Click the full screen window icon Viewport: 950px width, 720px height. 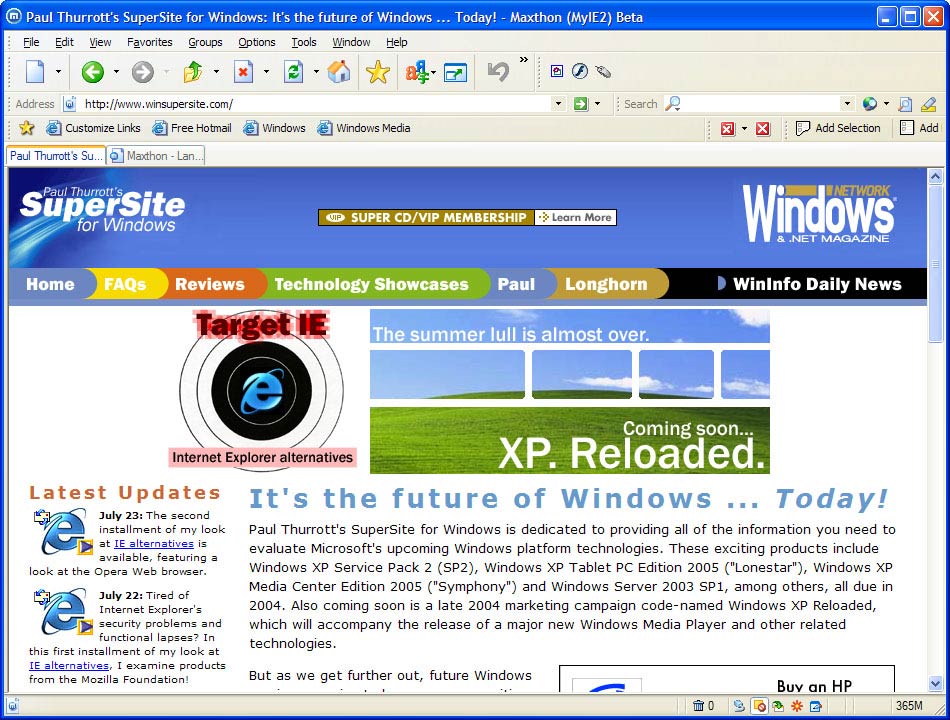click(456, 73)
